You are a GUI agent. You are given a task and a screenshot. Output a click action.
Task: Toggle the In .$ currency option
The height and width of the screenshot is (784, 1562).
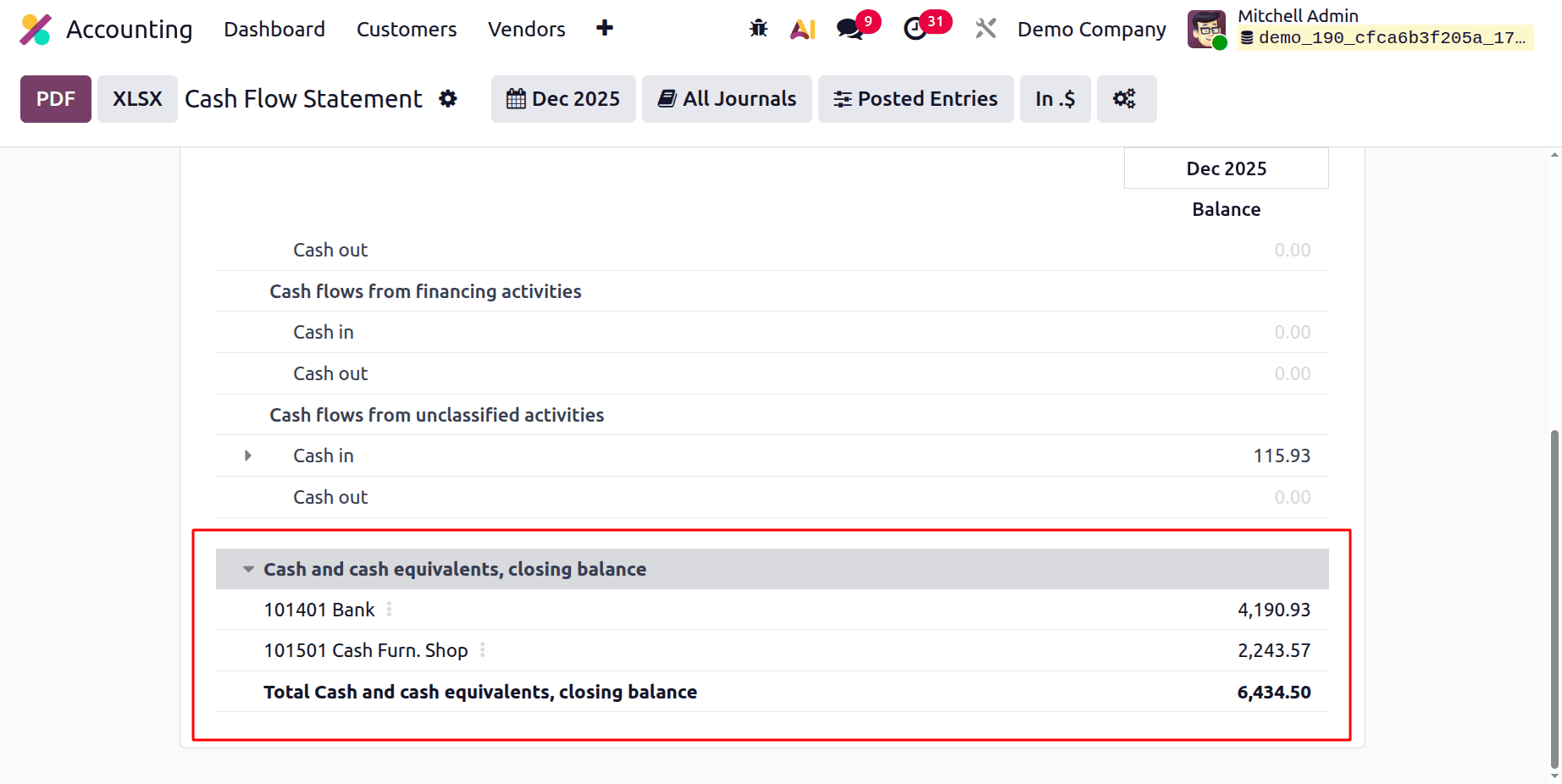click(x=1055, y=98)
